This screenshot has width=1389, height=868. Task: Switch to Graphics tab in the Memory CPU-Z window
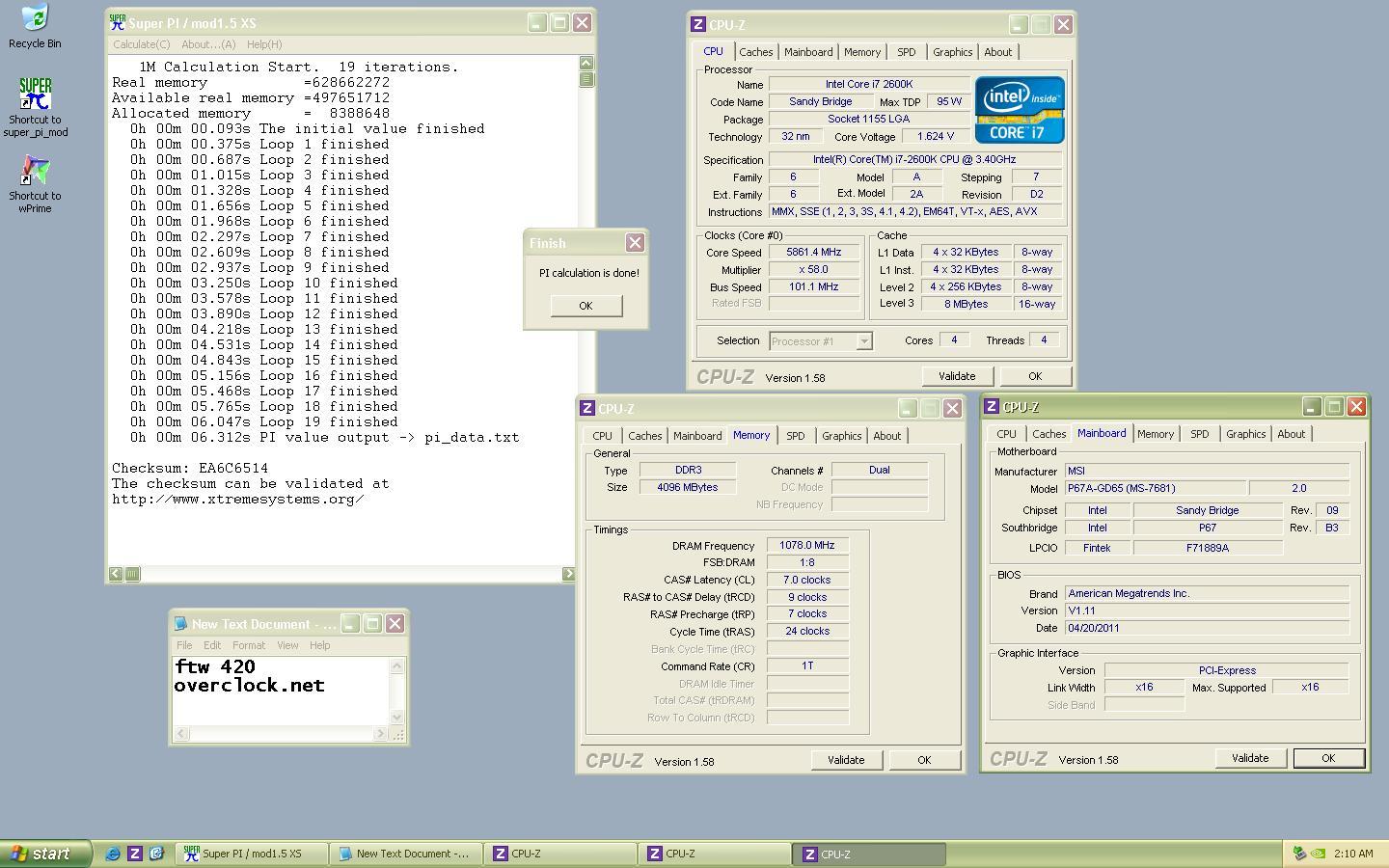[842, 436]
